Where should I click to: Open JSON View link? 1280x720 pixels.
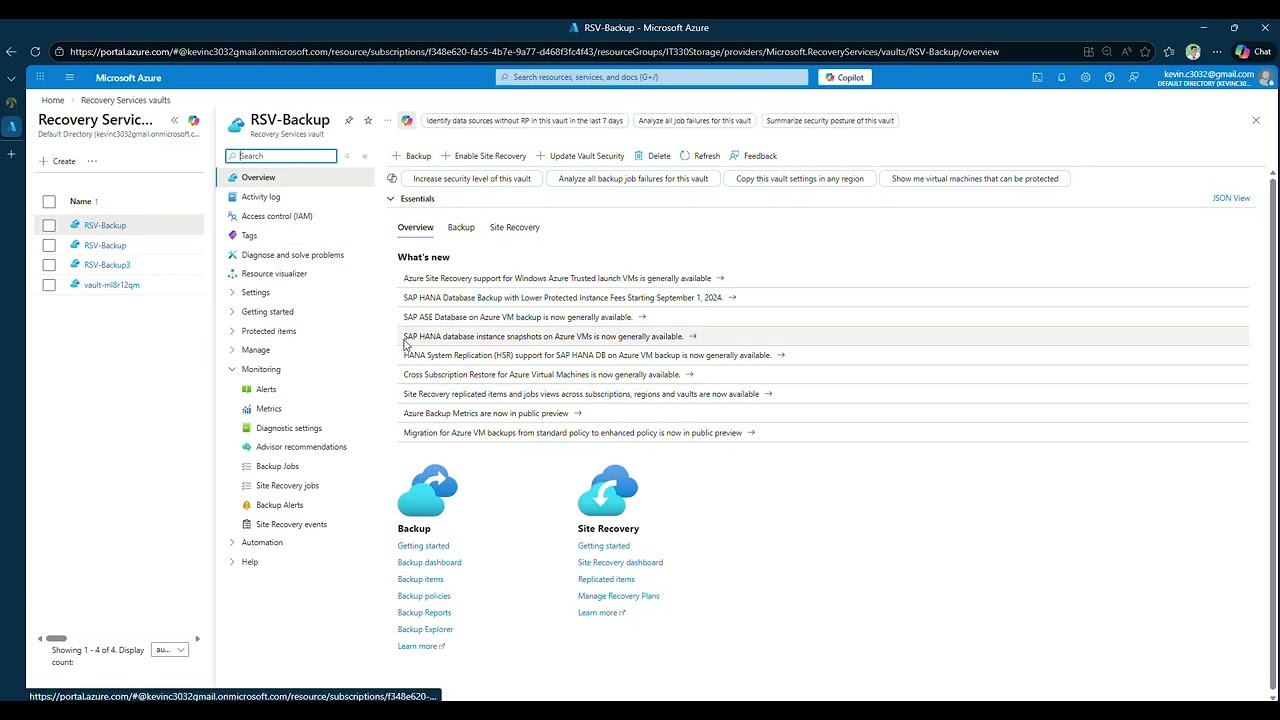pyautogui.click(x=1231, y=198)
